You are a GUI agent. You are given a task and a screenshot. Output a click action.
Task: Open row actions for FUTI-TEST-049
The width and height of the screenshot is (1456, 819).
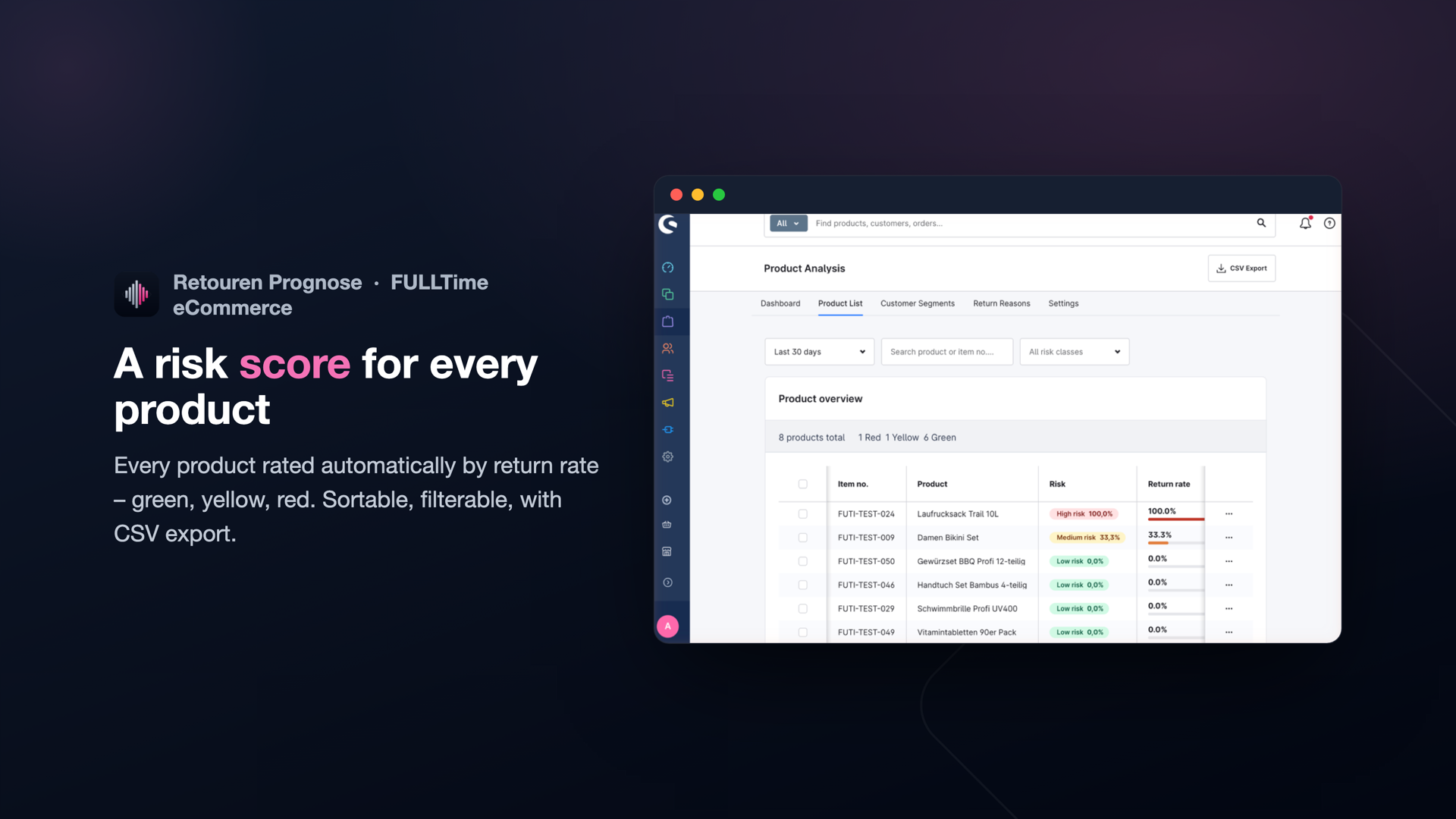[1228, 632]
